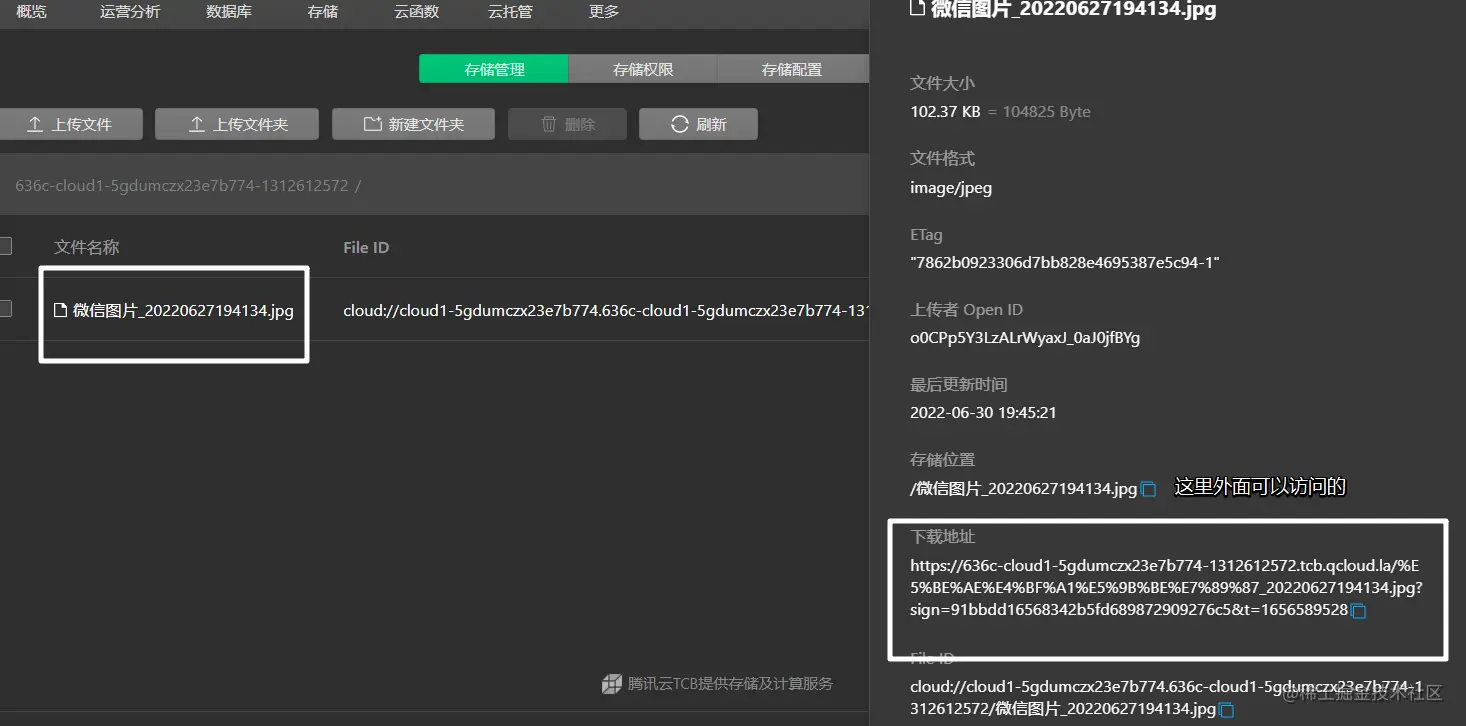Screen dimensions: 1466x726
Task: Click the disabled 删除 button
Action: tap(567, 124)
